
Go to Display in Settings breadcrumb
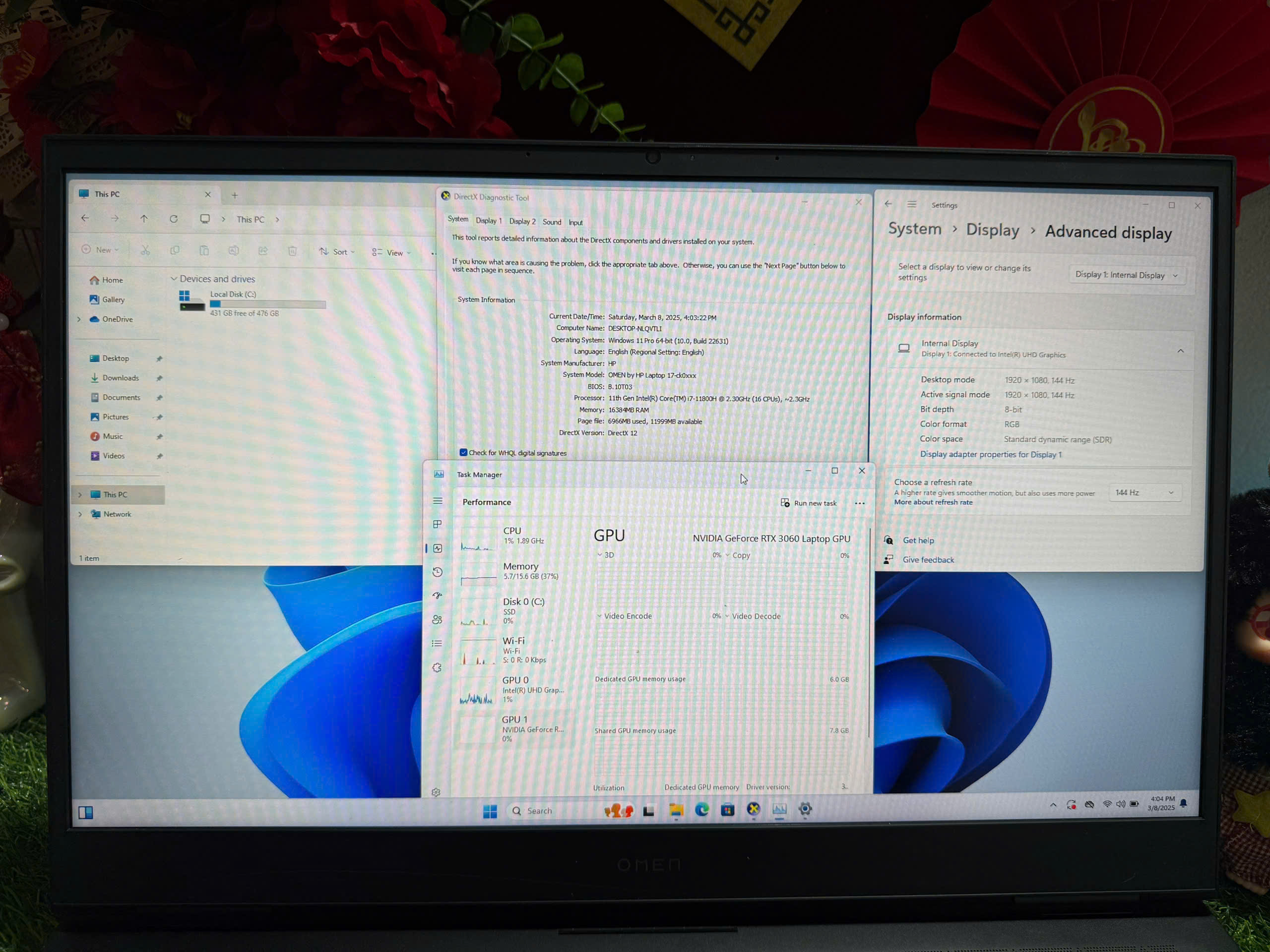point(992,230)
